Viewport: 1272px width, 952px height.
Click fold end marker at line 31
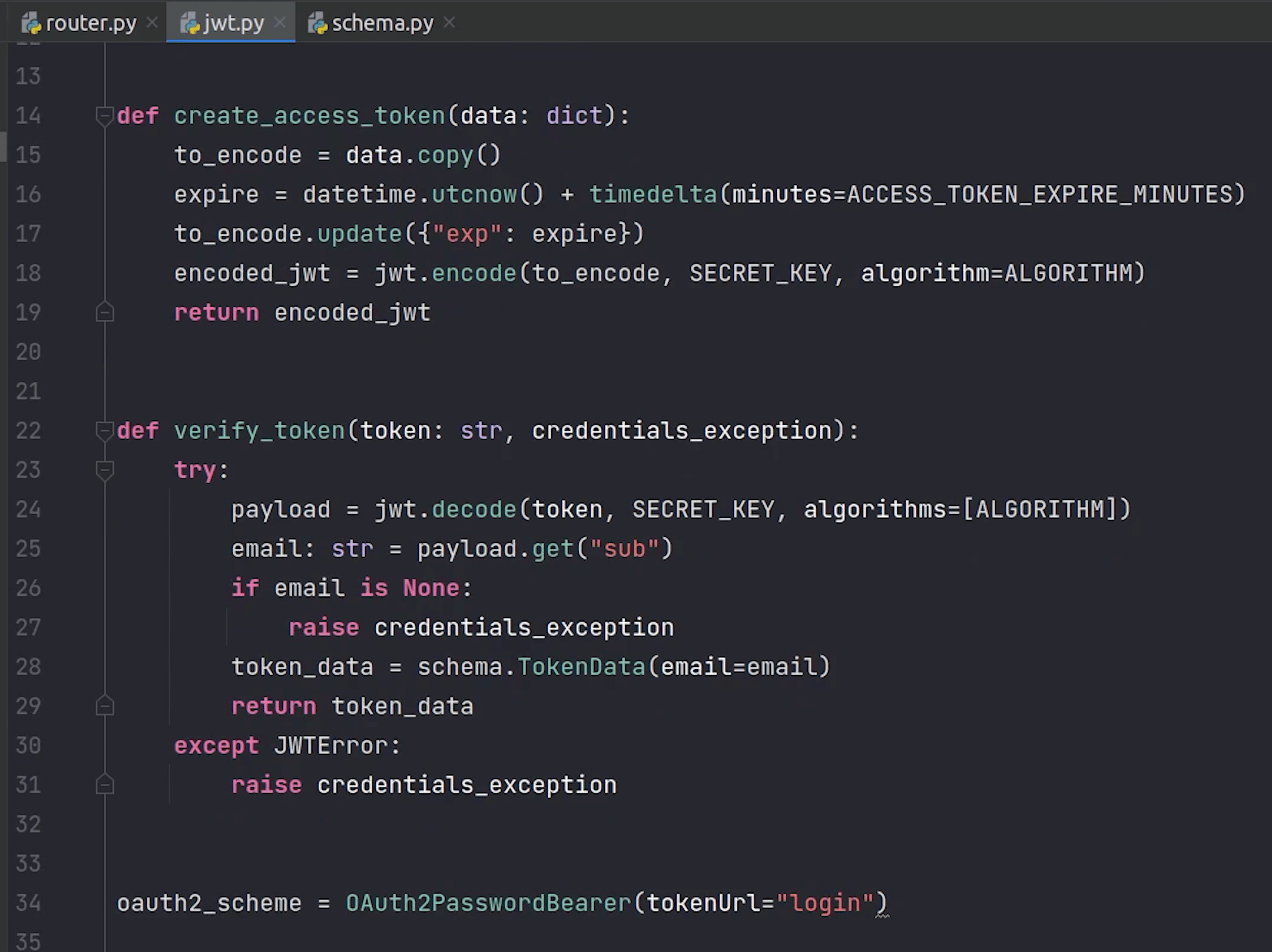point(104,784)
